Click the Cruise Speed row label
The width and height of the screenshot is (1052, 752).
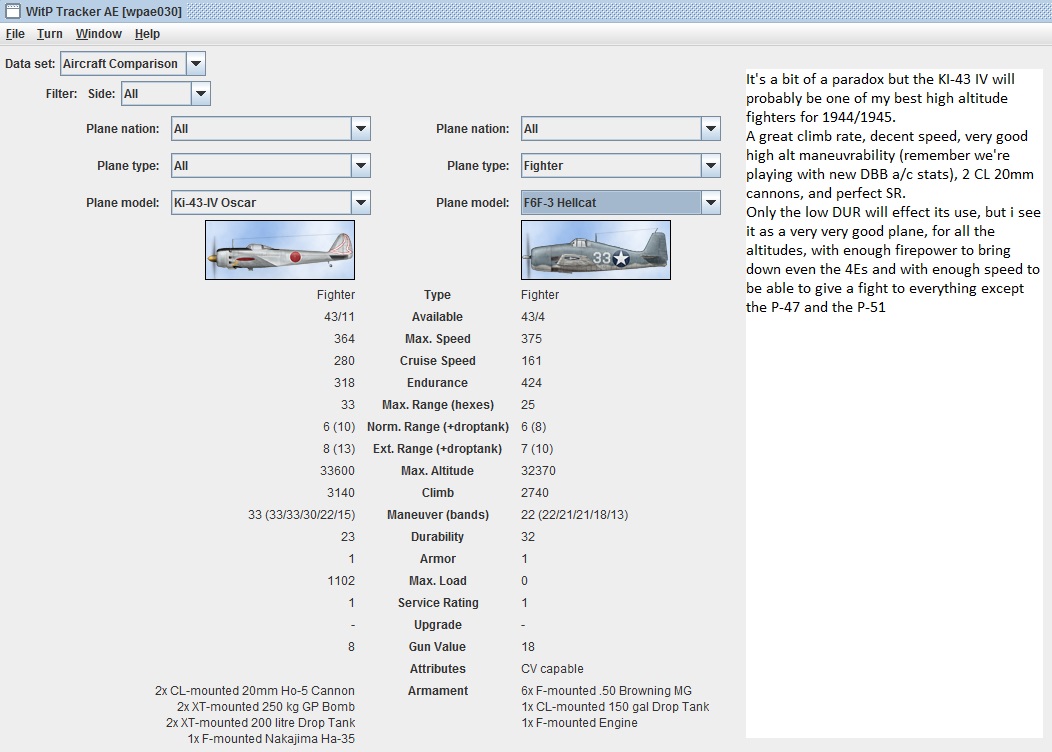coord(437,361)
